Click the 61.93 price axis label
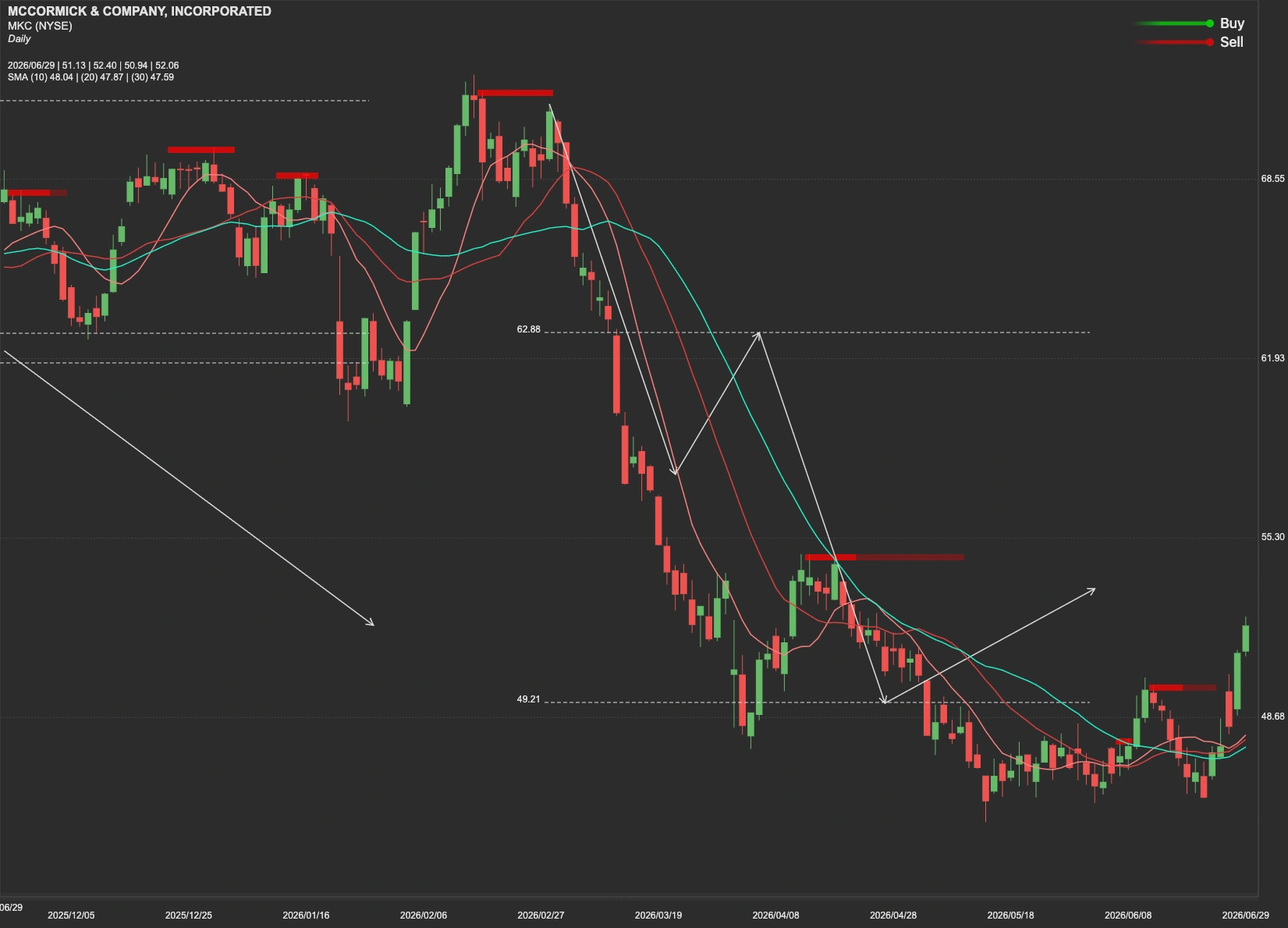This screenshot has height=928, width=1288. tap(1272, 358)
